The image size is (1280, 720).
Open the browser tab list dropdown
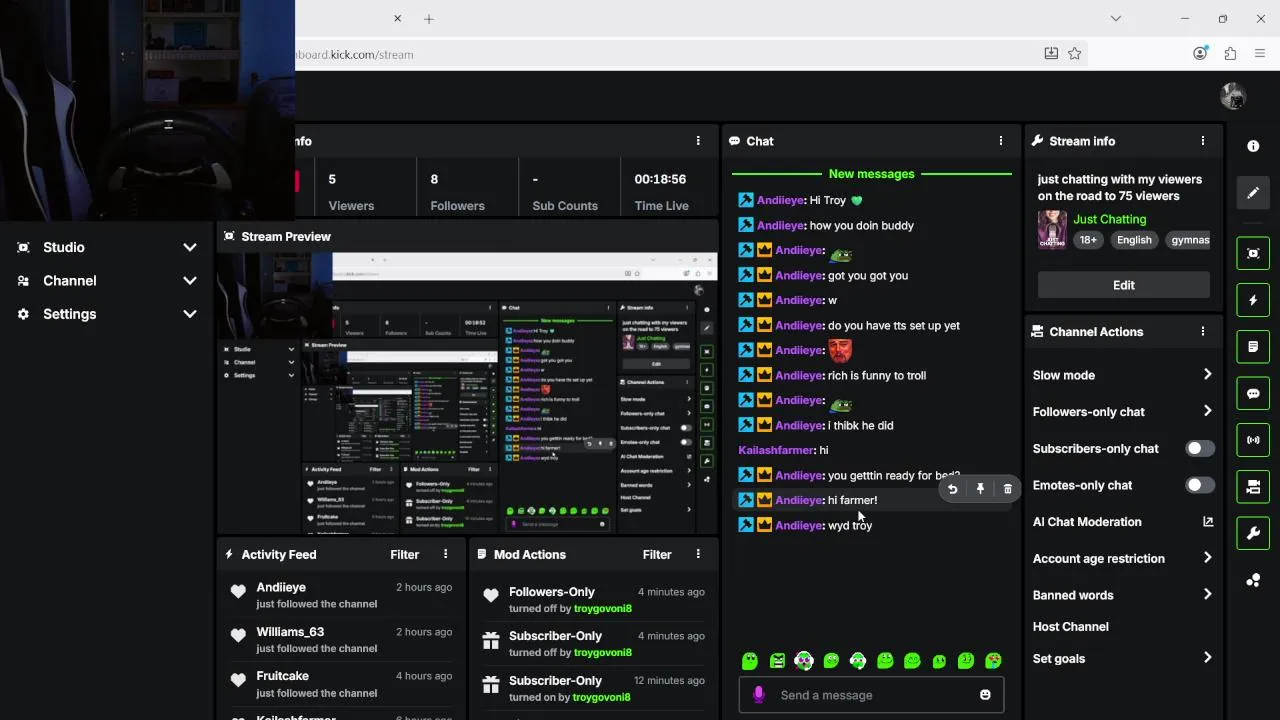[x=1116, y=18]
